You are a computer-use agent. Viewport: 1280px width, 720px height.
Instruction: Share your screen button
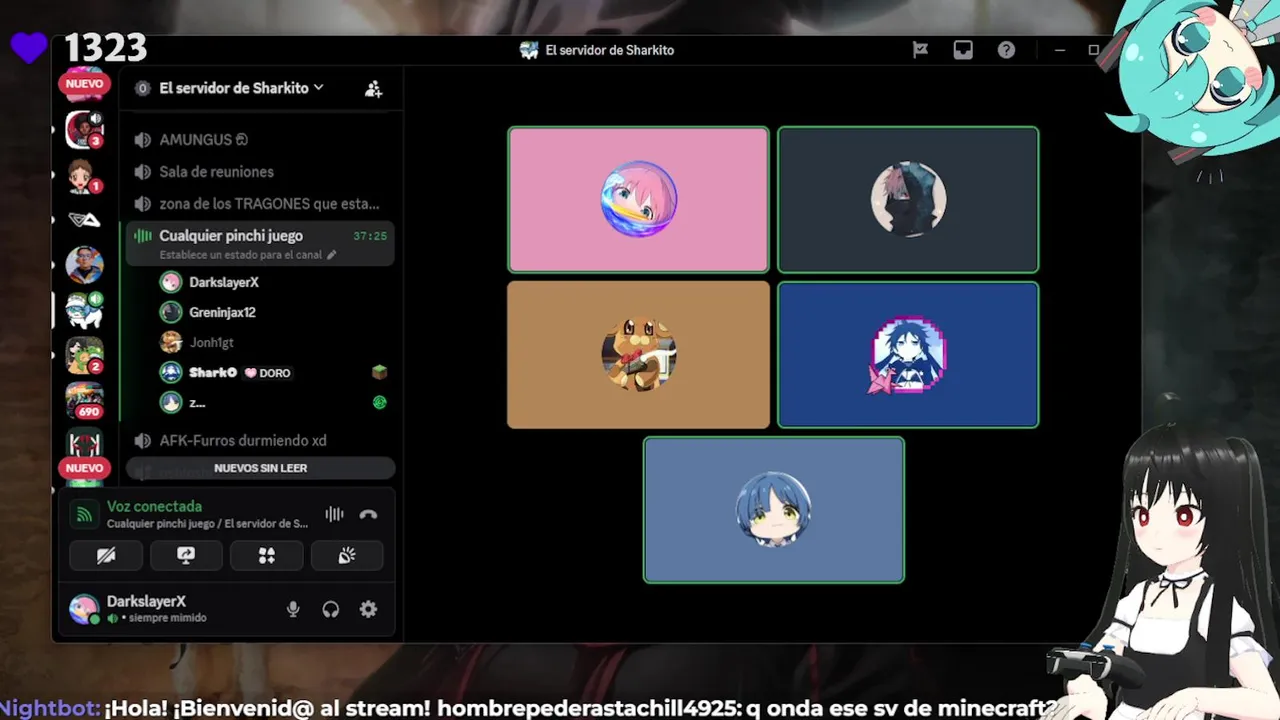tap(186, 556)
